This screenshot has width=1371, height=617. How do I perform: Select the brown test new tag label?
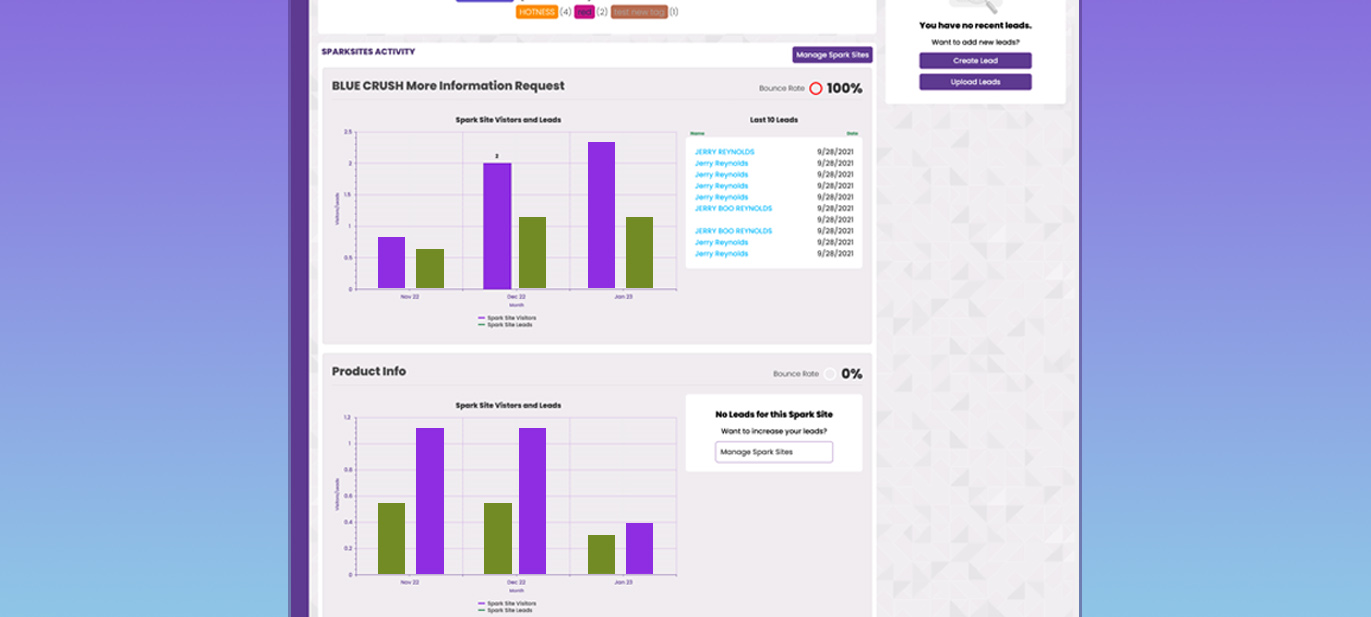pyautogui.click(x=639, y=12)
